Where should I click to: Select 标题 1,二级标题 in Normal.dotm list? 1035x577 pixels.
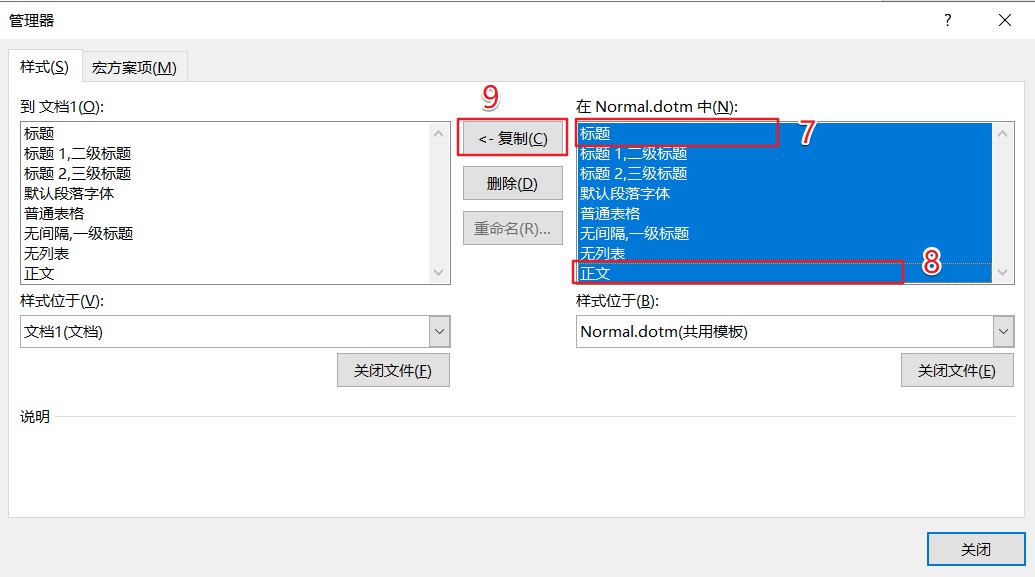tap(785, 153)
